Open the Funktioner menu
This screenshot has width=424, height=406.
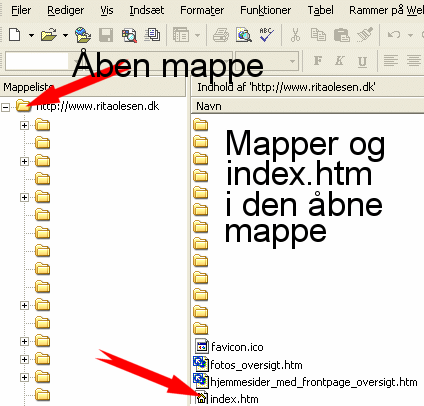tap(266, 10)
